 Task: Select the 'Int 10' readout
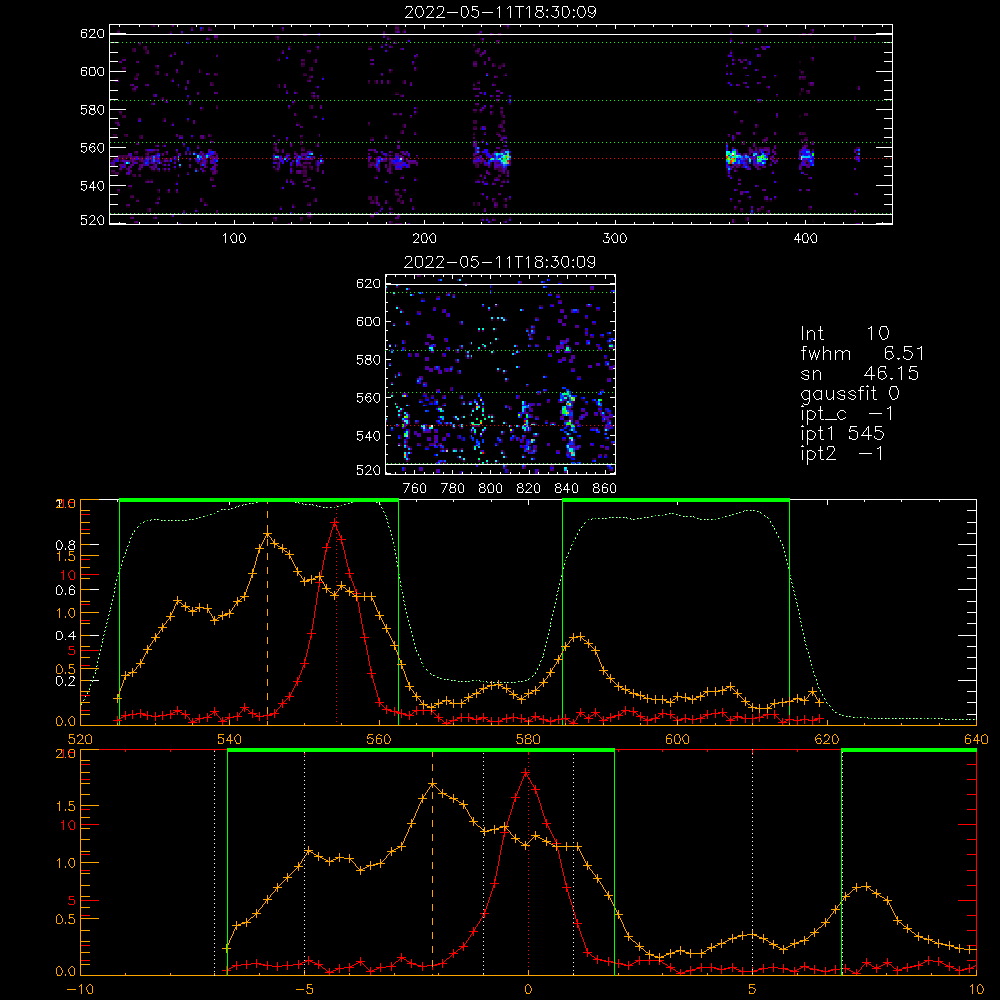[x=845, y=334]
